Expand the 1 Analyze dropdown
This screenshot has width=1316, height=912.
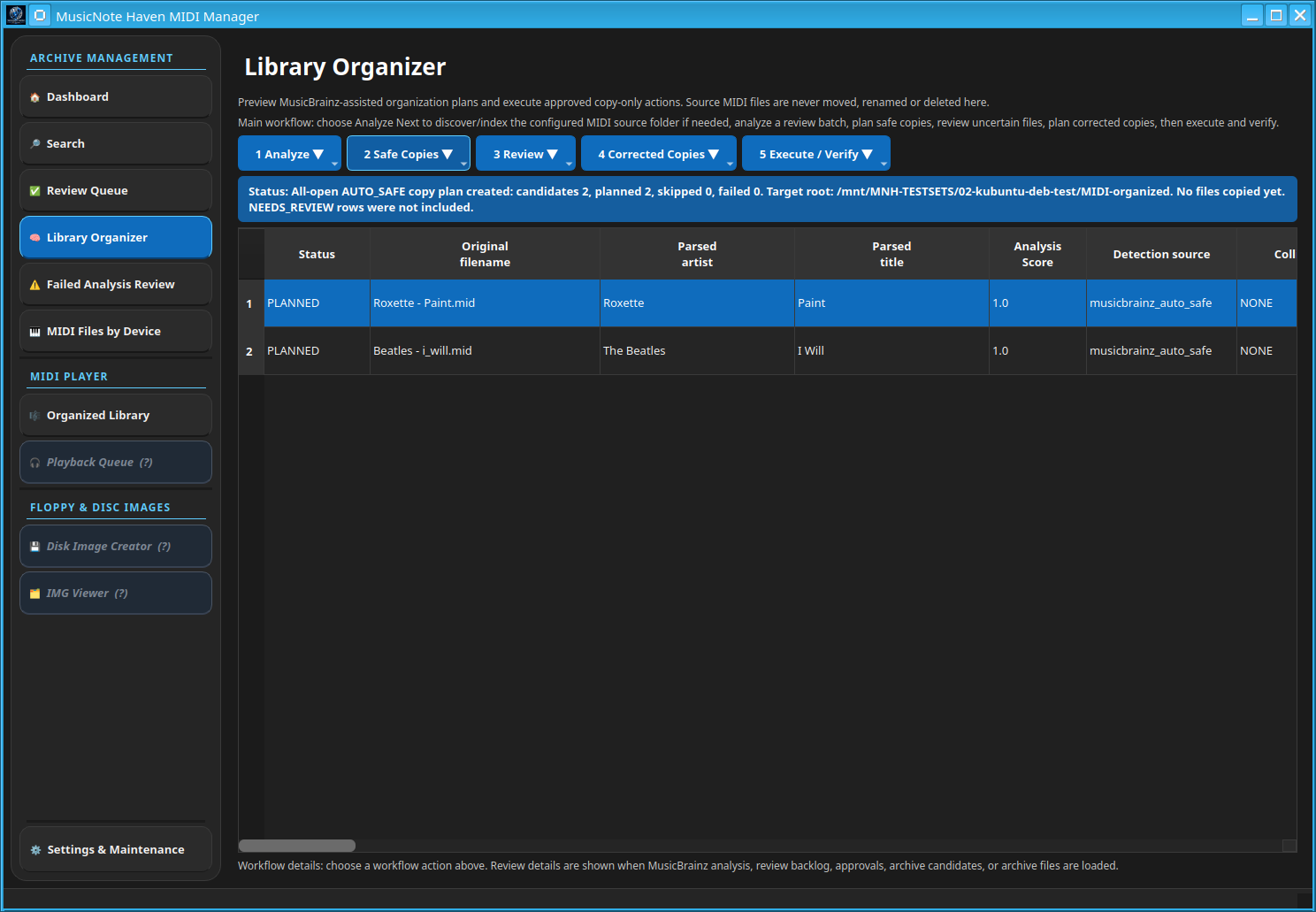(289, 154)
